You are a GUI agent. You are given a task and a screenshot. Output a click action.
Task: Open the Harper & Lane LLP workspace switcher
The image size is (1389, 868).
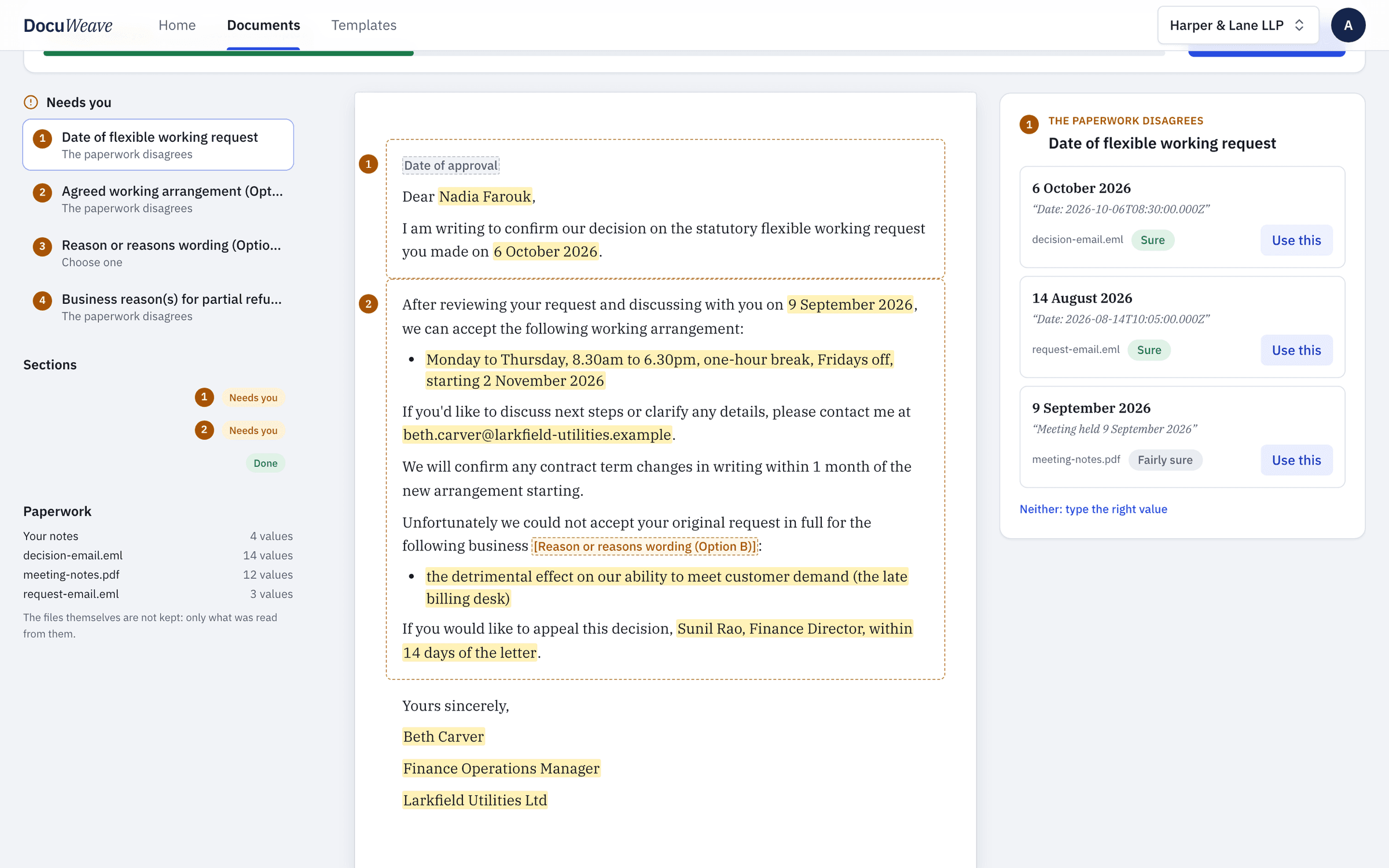point(1238,25)
